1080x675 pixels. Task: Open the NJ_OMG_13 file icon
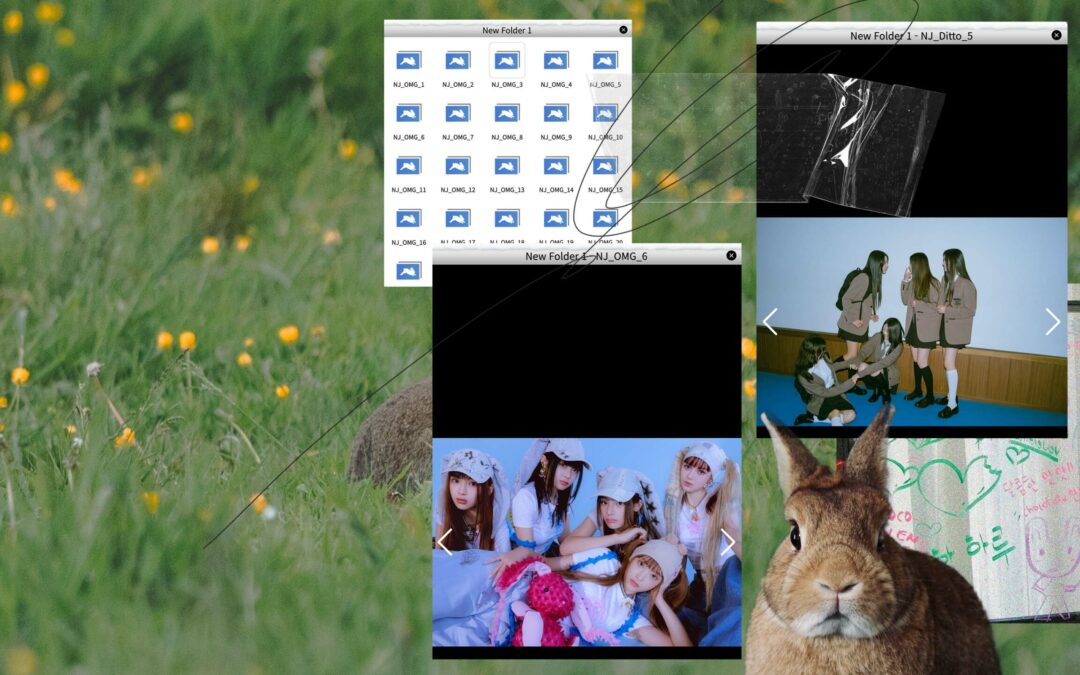507,166
